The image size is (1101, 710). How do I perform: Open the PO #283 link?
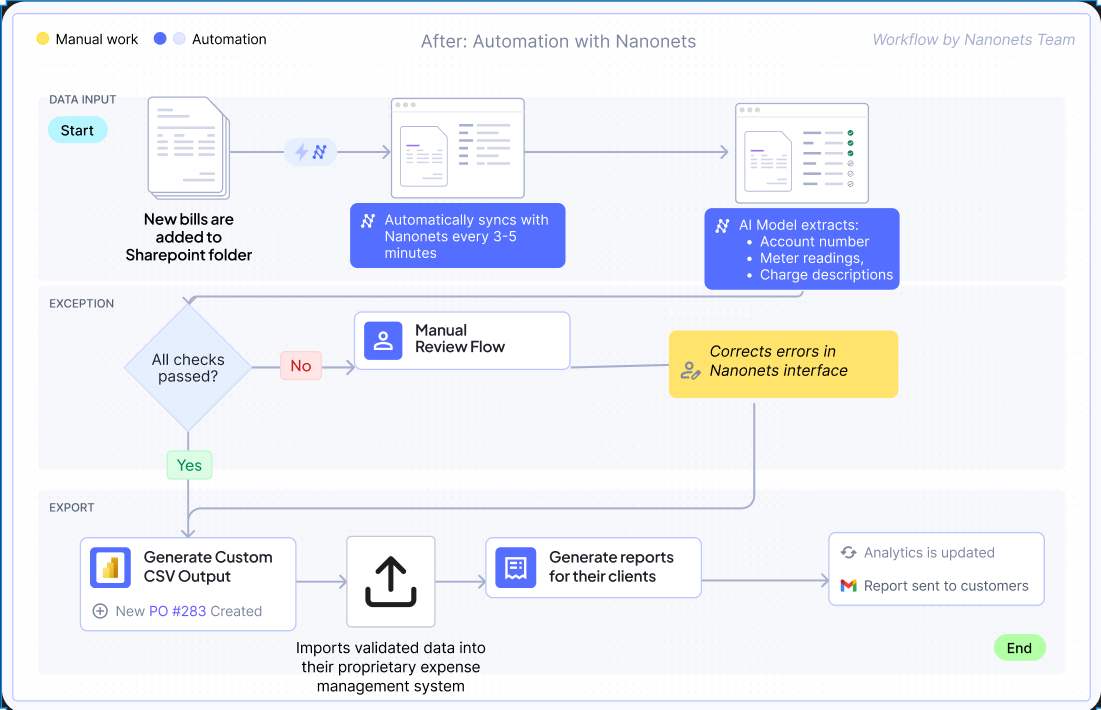click(178, 611)
